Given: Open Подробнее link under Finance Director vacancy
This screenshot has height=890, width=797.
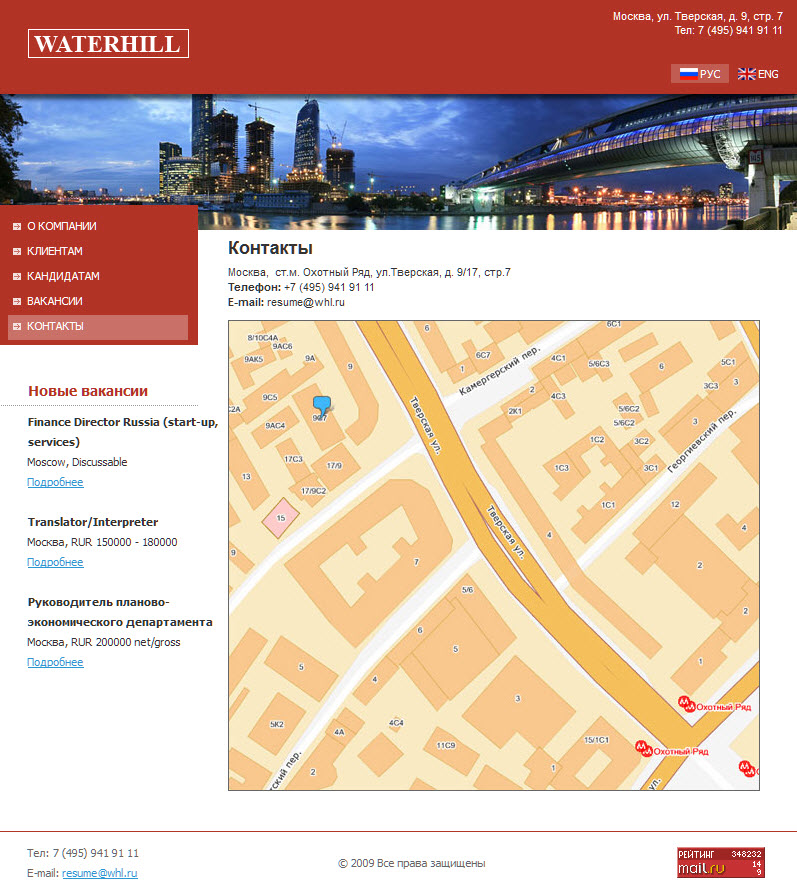Looking at the screenshot, I should click(x=55, y=482).
